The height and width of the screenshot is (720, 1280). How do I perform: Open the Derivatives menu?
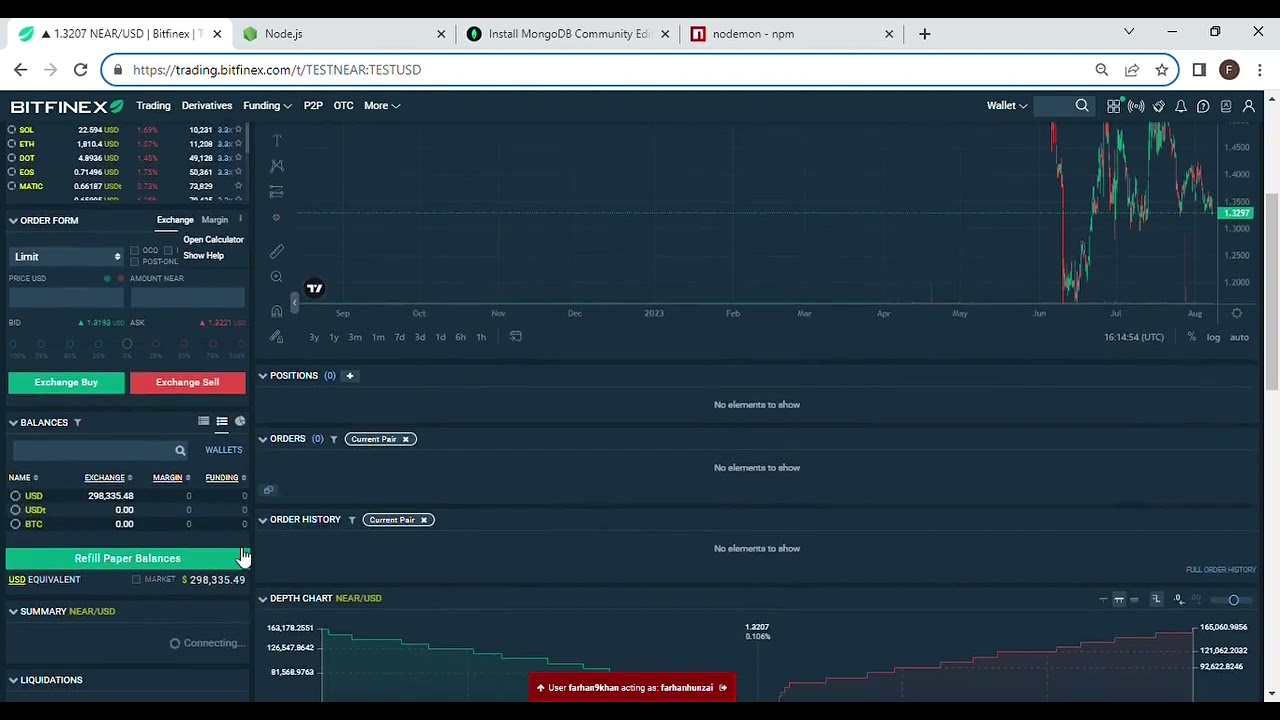click(207, 106)
